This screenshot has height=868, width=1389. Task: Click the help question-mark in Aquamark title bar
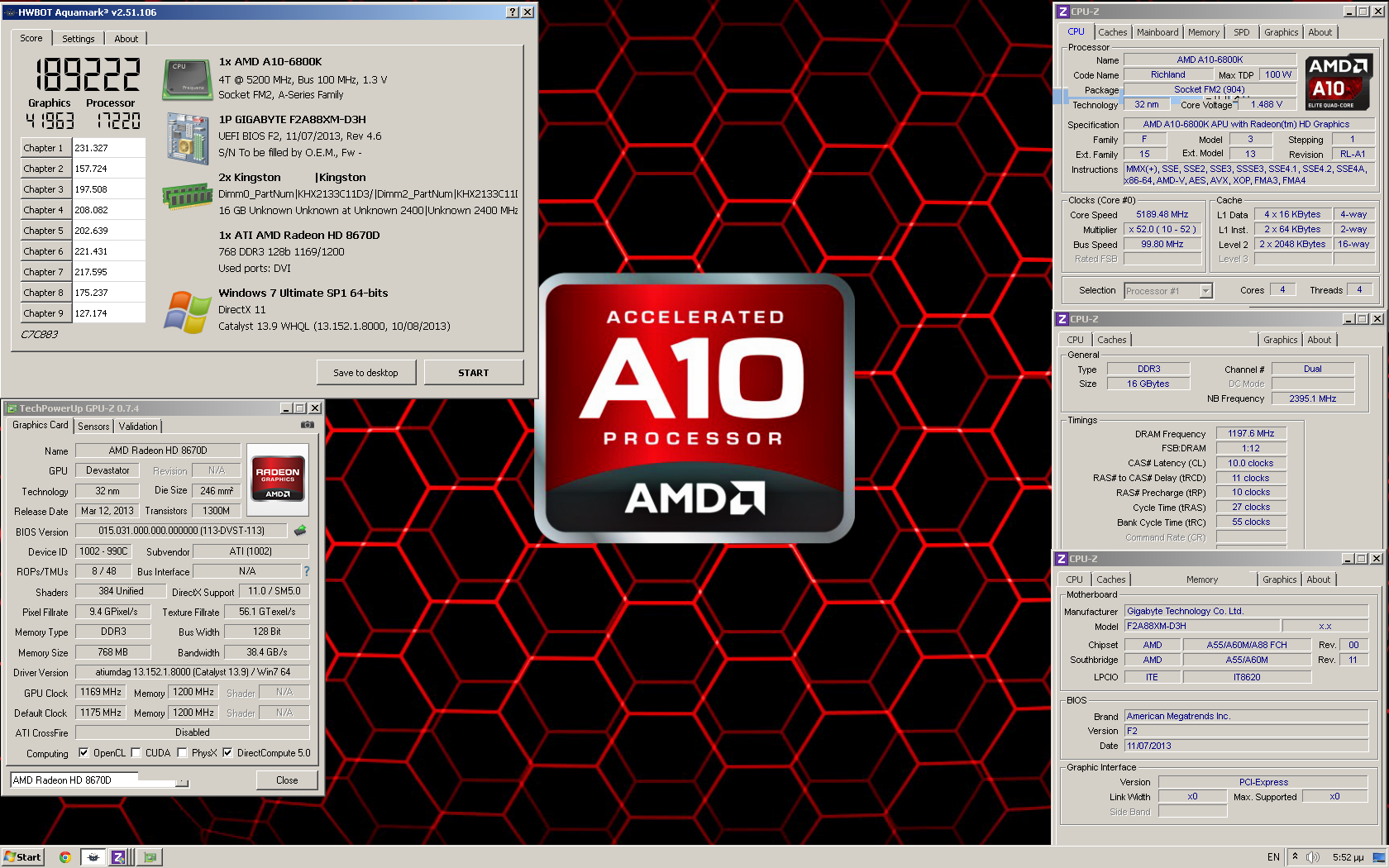(x=513, y=12)
